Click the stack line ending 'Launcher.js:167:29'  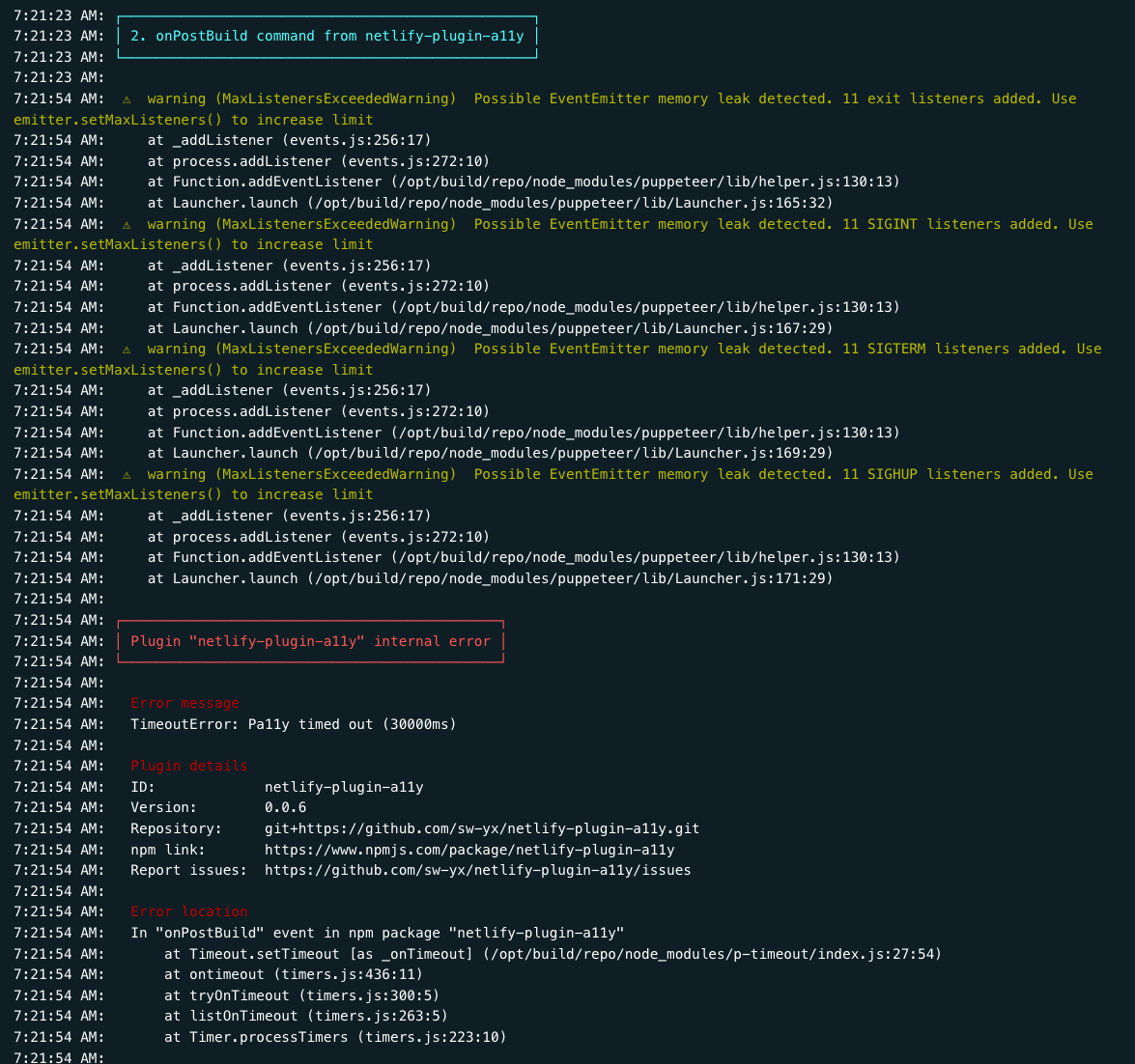pyautogui.click(x=490, y=328)
